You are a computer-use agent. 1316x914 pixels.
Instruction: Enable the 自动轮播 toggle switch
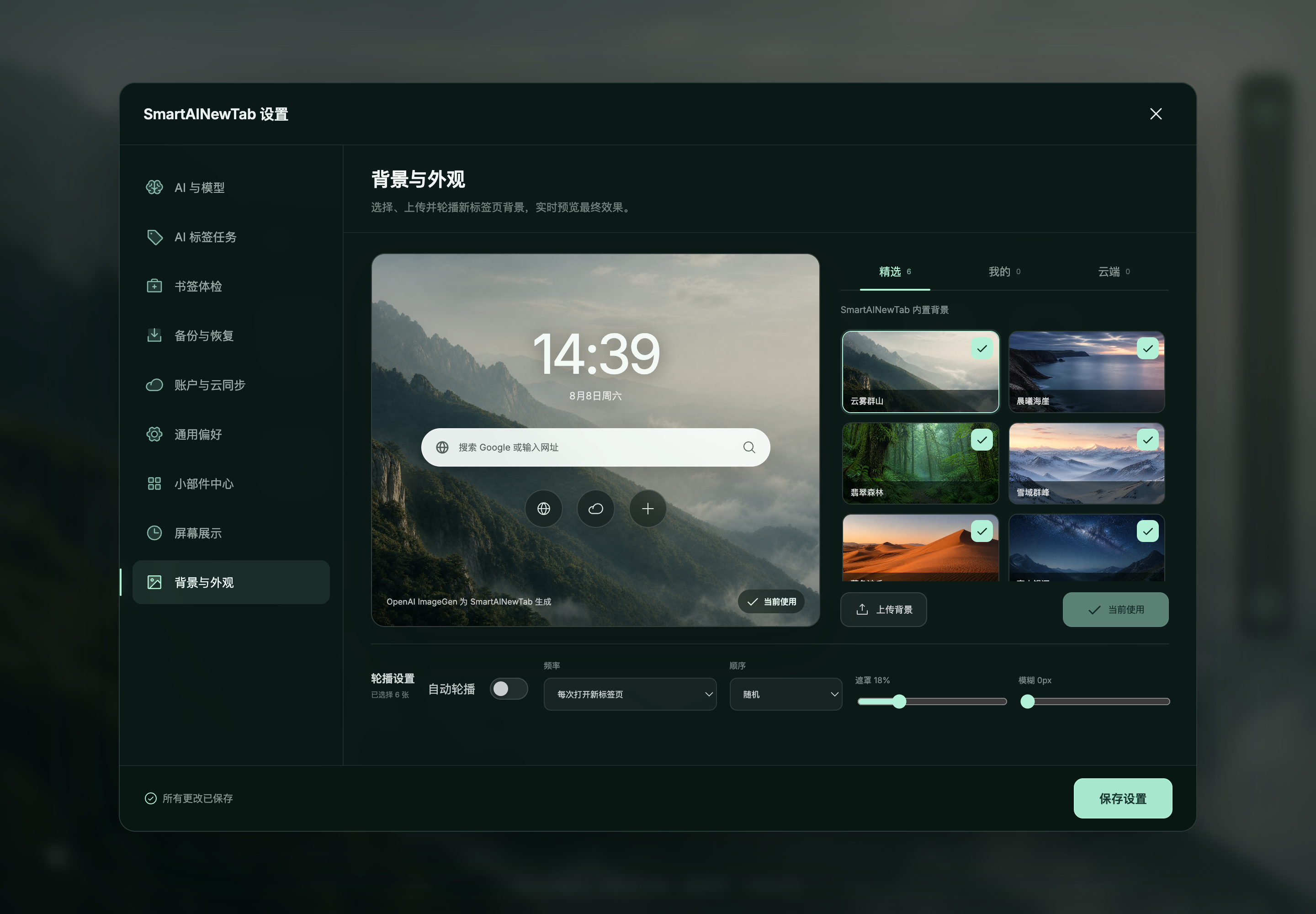click(509, 689)
